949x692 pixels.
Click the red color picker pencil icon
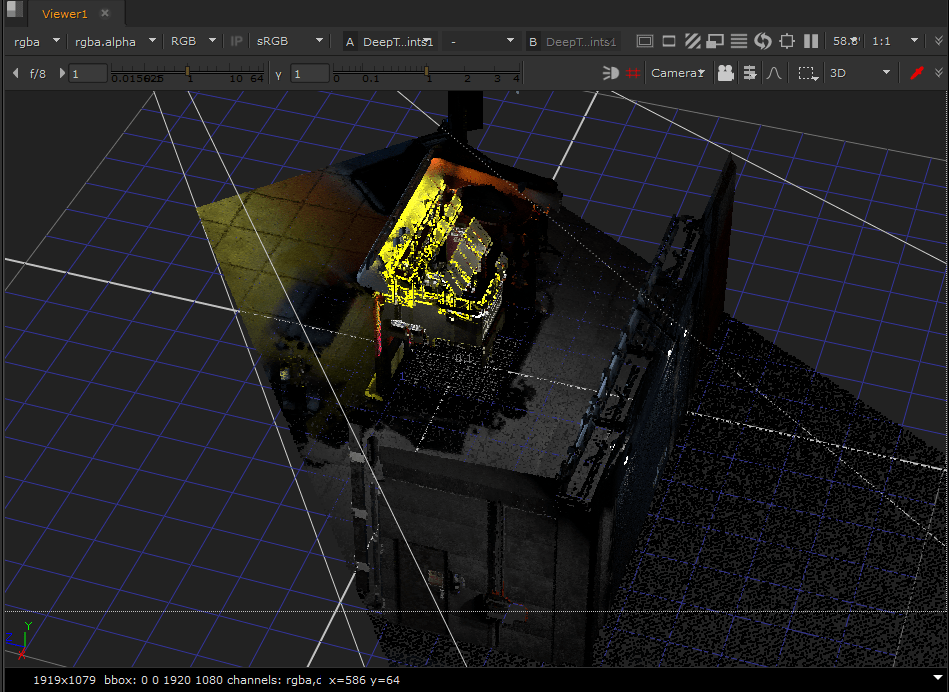click(x=915, y=73)
